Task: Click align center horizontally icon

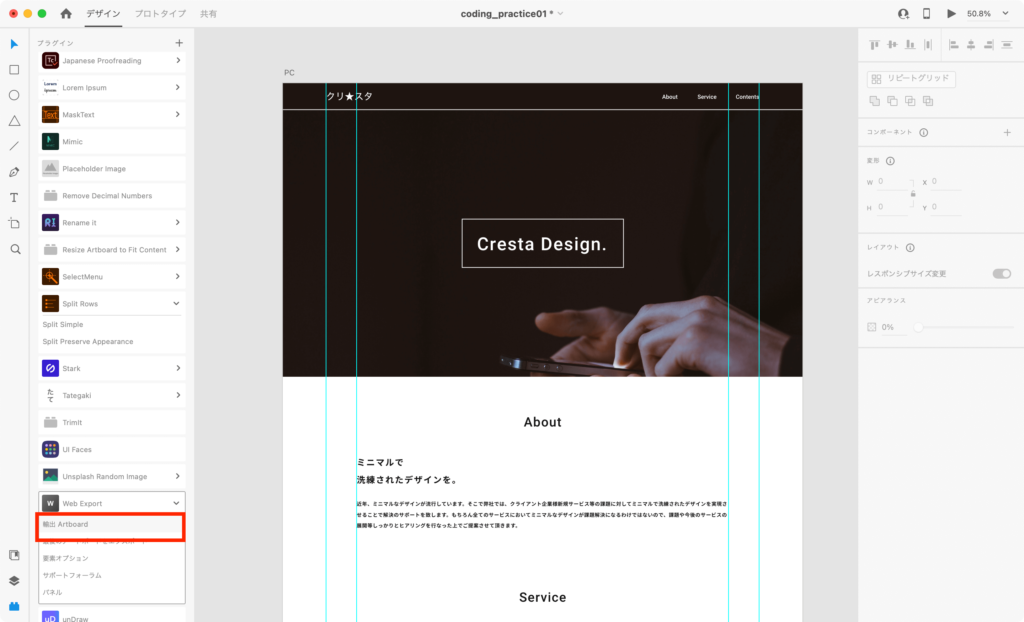Action: coord(971,44)
